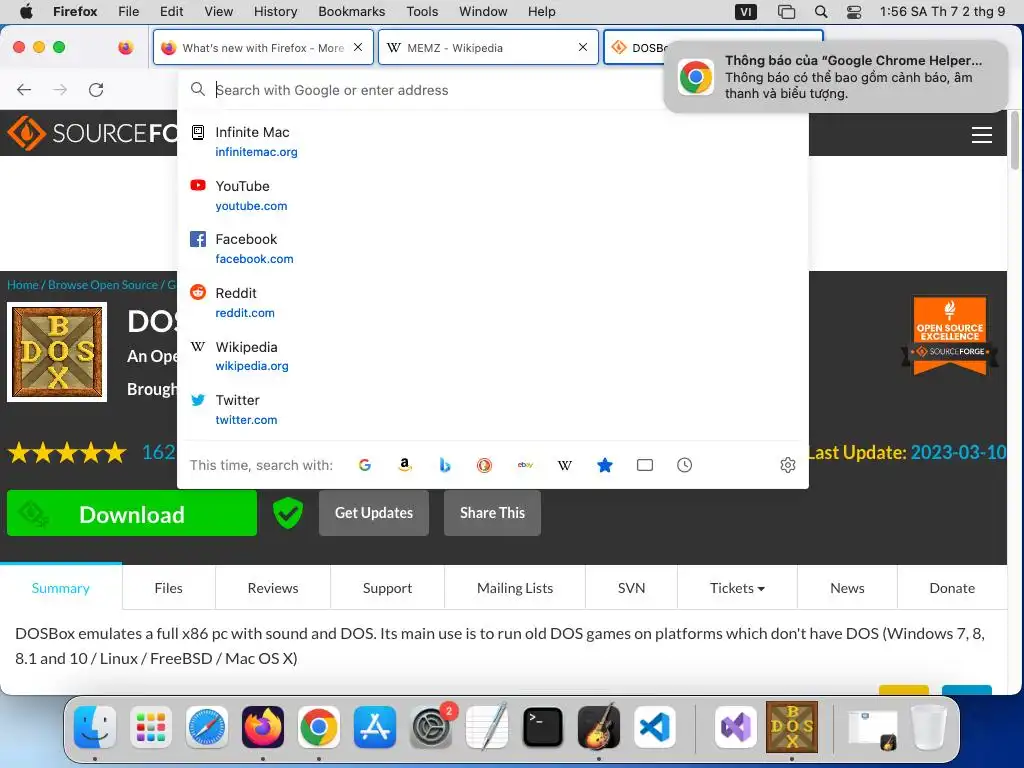Search this time with eBay icon
Image resolution: width=1024 pixels, height=768 pixels.
[525, 465]
